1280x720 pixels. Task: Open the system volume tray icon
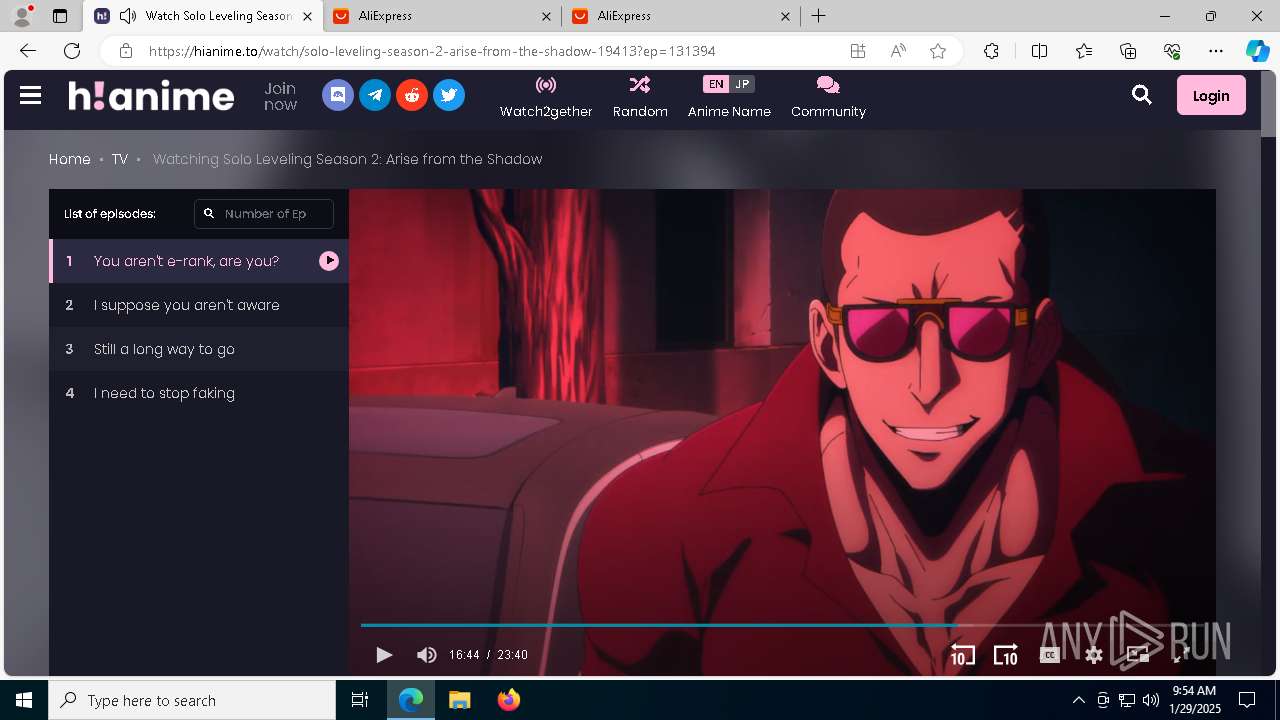[x=1151, y=700]
